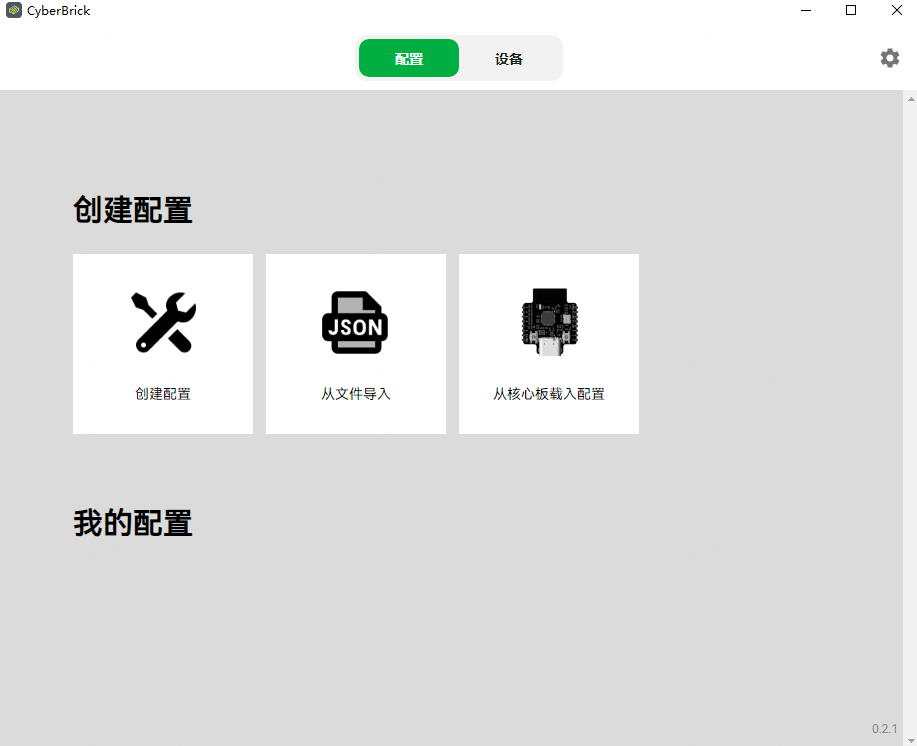Click the 创建配置 card label
917x746 pixels.
click(163, 394)
